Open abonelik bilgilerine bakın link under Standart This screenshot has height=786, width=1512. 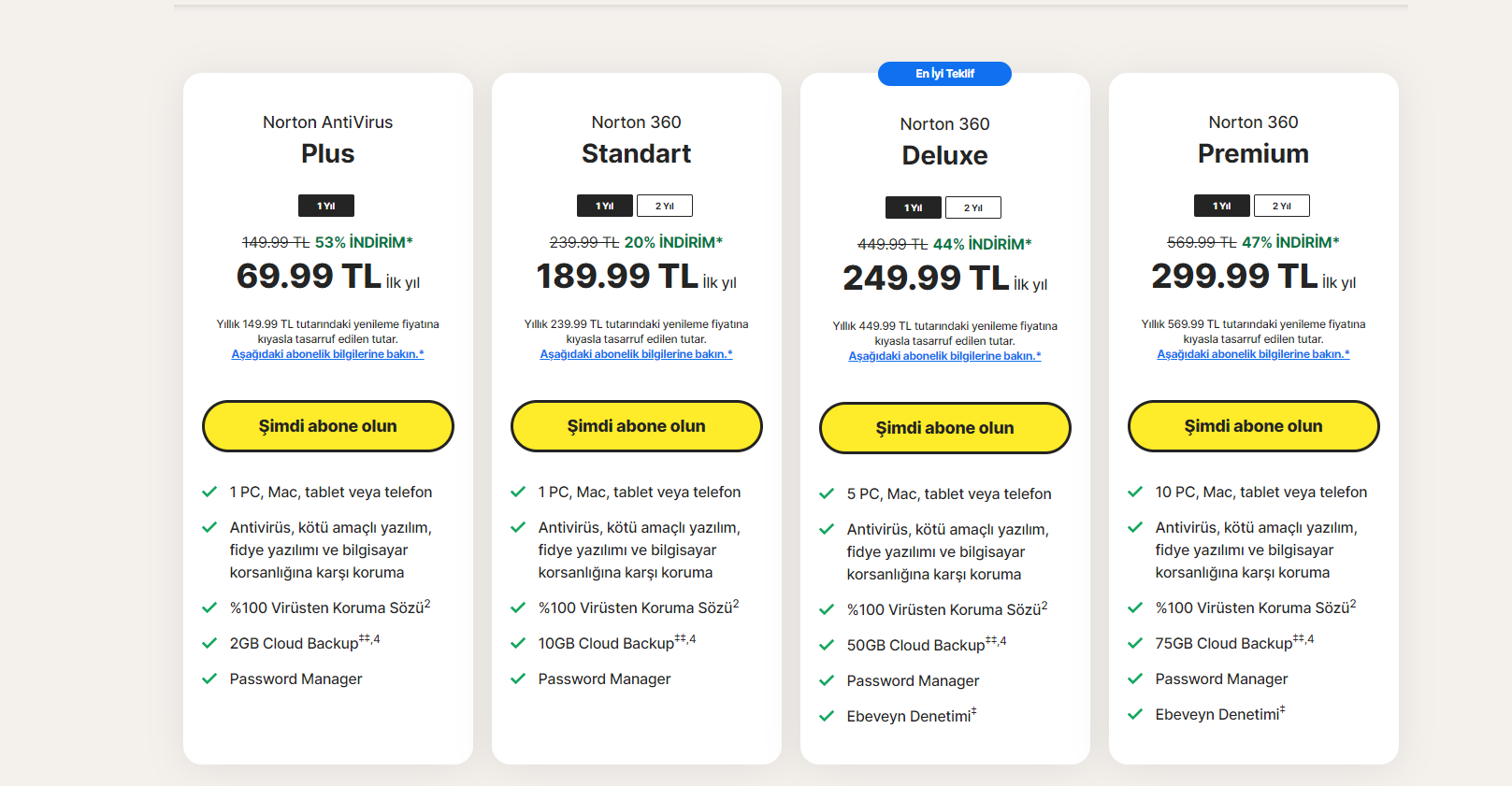636,354
